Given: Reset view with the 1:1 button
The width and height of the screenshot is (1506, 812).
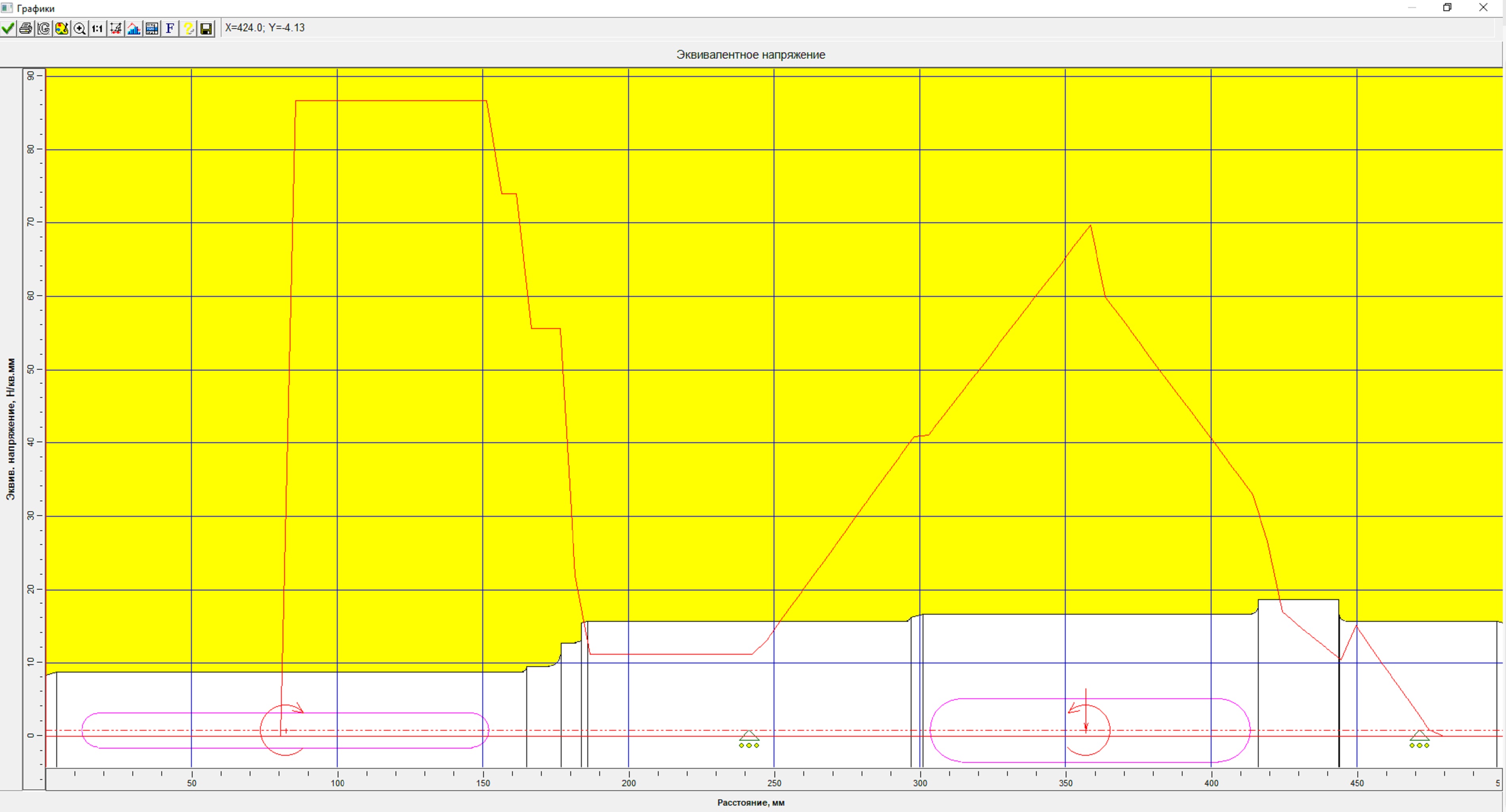Looking at the screenshot, I should [97, 28].
